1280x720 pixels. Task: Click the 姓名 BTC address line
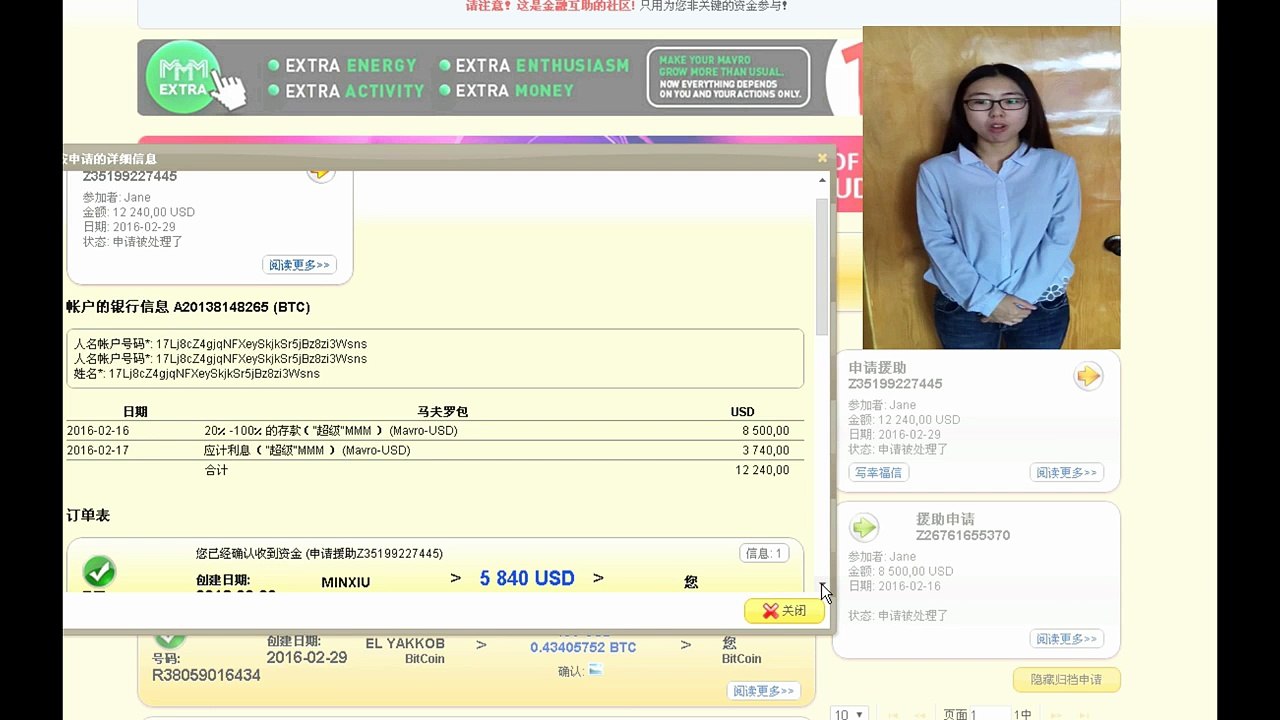(x=197, y=374)
